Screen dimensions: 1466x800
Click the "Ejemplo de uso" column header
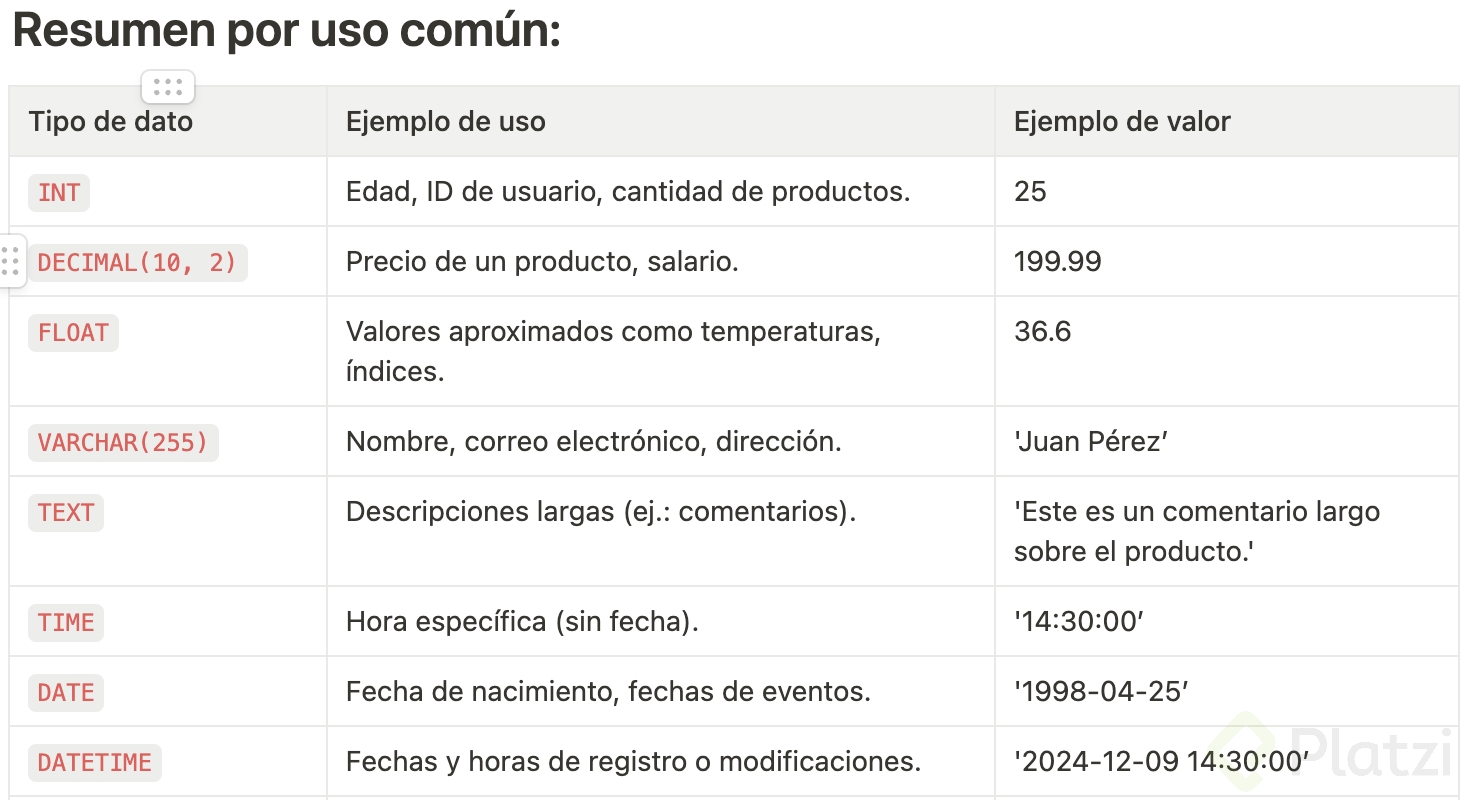pyautogui.click(x=446, y=122)
